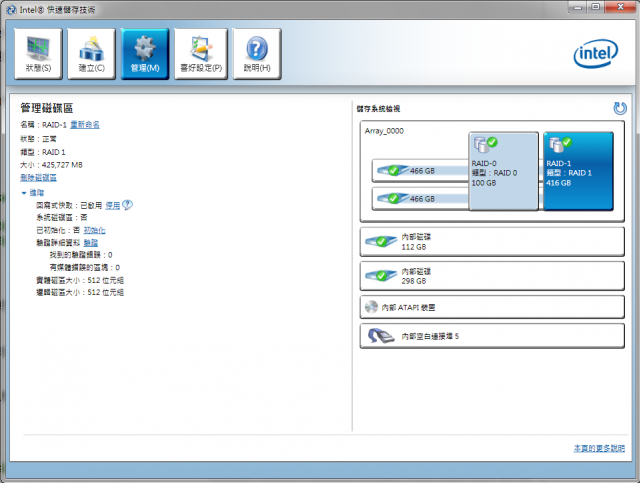Click the 系統磁碟區: 否 text
The height and width of the screenshot is (483, 640).
pyautogui.click(x=62, y=218)
